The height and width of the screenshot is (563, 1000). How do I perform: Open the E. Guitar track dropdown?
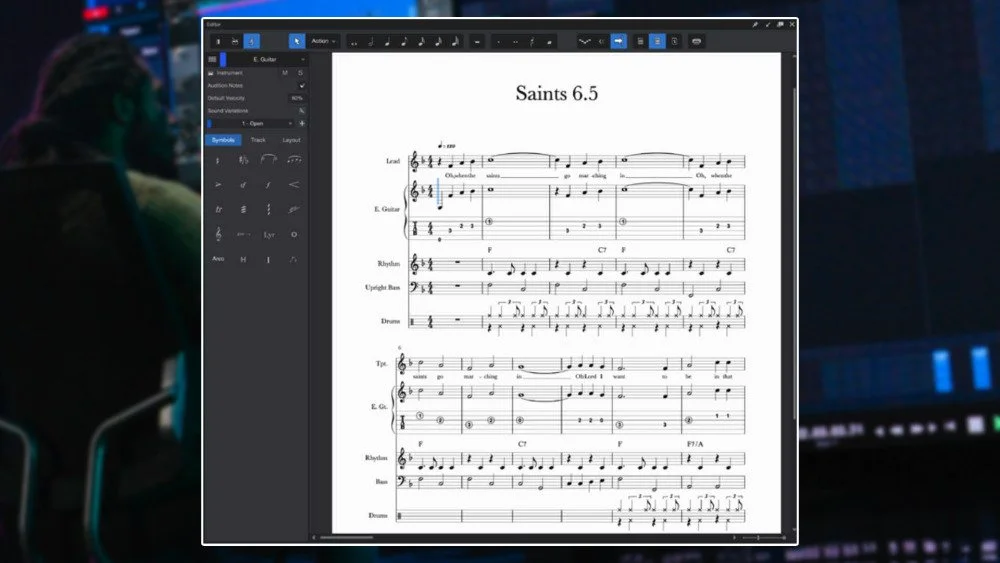click(x=267, y=59)
